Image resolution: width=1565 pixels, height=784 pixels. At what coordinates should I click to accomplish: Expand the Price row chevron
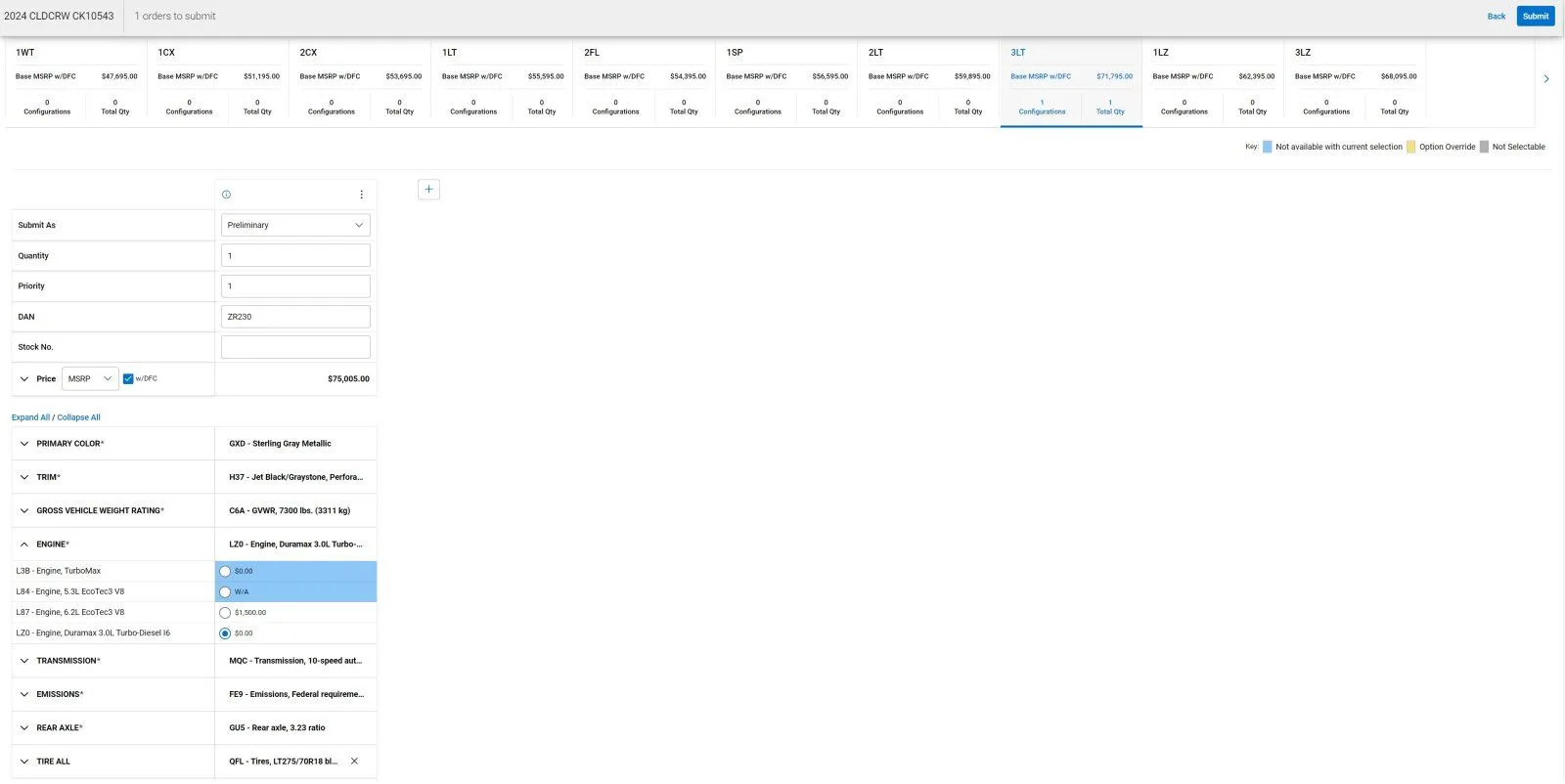pyautogui.click(x=24, y=379)
